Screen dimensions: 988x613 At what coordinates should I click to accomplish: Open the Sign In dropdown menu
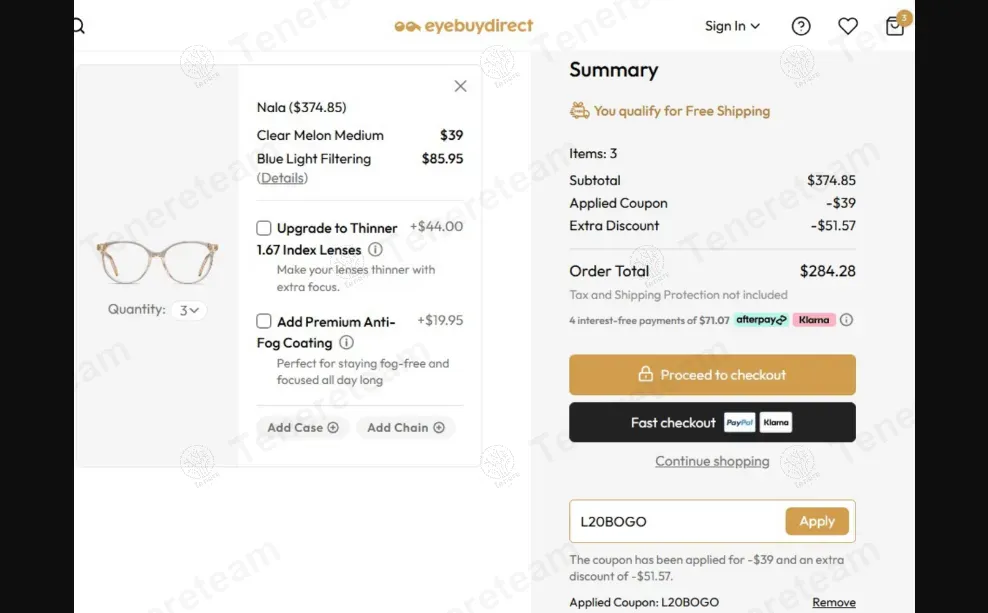point(732,26)
